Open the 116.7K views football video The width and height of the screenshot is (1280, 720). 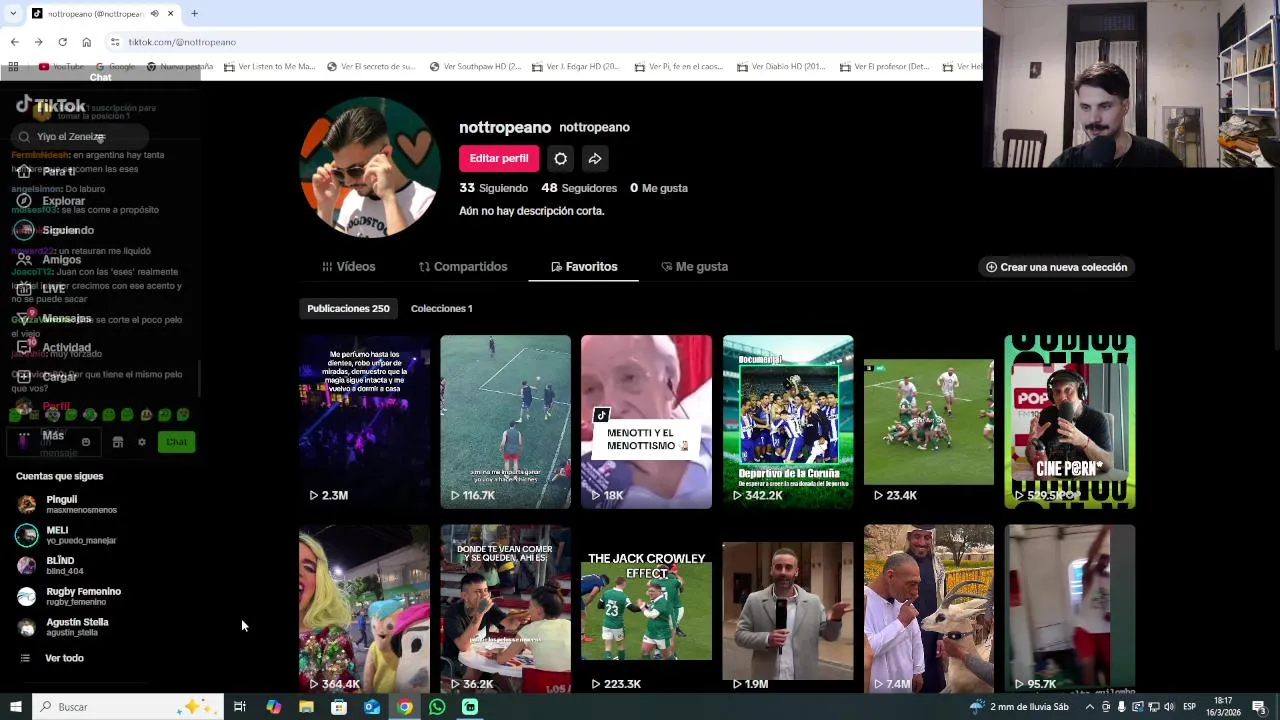(x=505, y=422)
